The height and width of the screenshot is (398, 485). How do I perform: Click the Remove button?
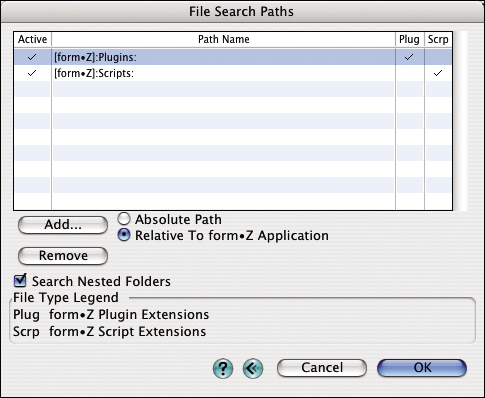(x=63, y=256)
